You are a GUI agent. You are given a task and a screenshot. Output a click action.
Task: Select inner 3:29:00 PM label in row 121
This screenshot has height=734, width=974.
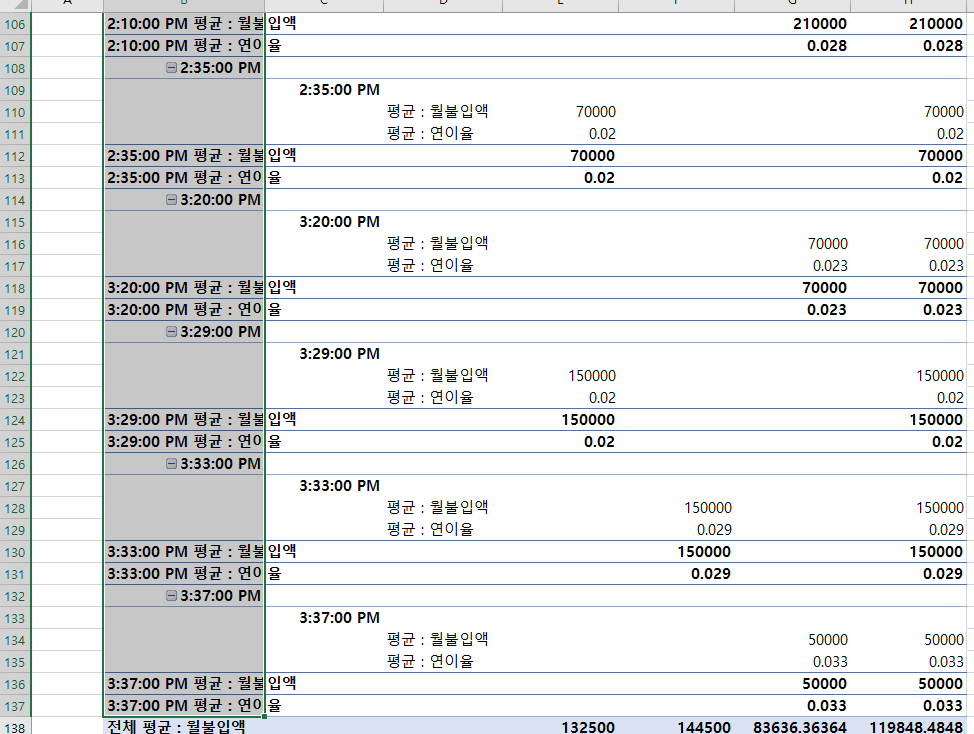339,354
